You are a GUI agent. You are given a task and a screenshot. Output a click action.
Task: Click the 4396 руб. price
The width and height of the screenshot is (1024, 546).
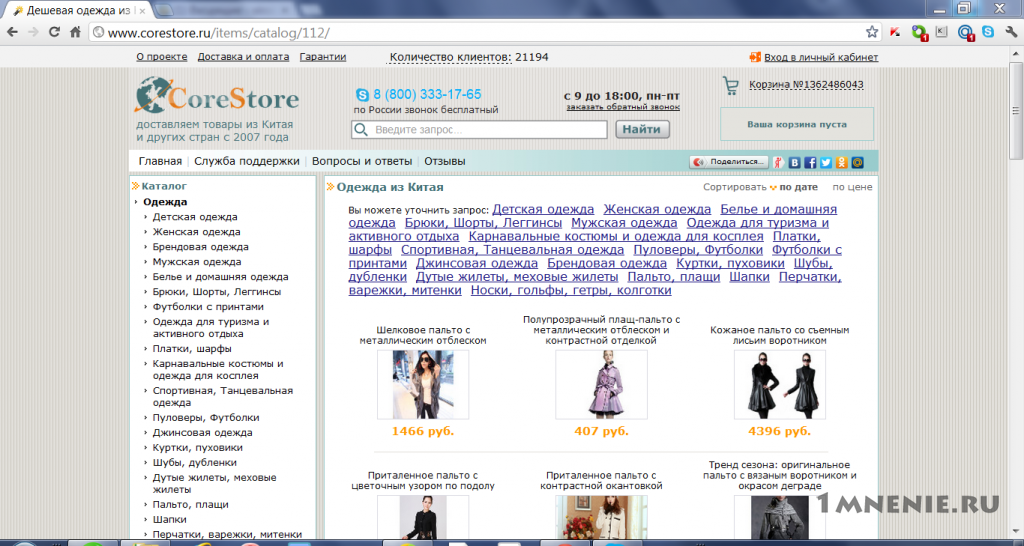(780, 432)
